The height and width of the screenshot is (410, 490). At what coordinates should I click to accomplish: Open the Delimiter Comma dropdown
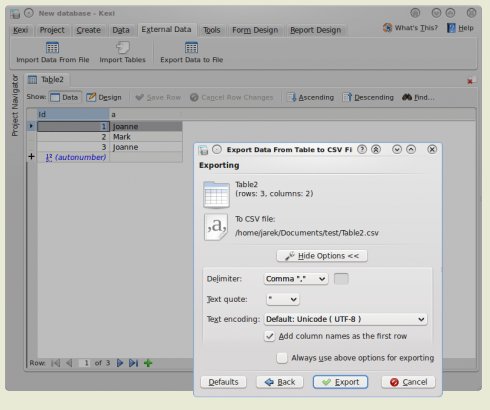point(296,279)
